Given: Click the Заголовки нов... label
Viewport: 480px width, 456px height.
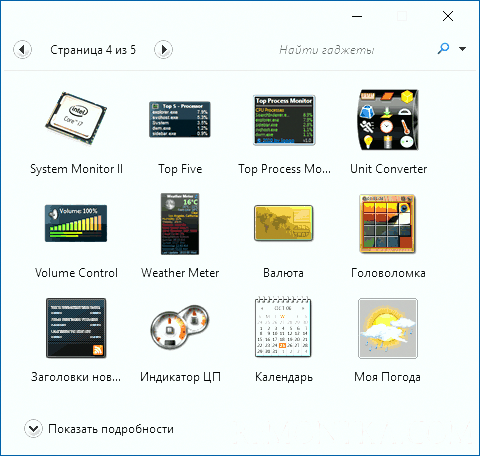Looking at the screenshot, I should click(x=76, y=377).
